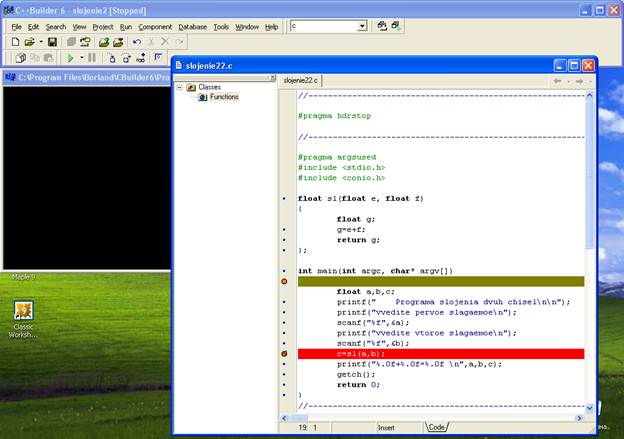Toggle breakpoint on the c=sl(a,b) line

(285, 354)
